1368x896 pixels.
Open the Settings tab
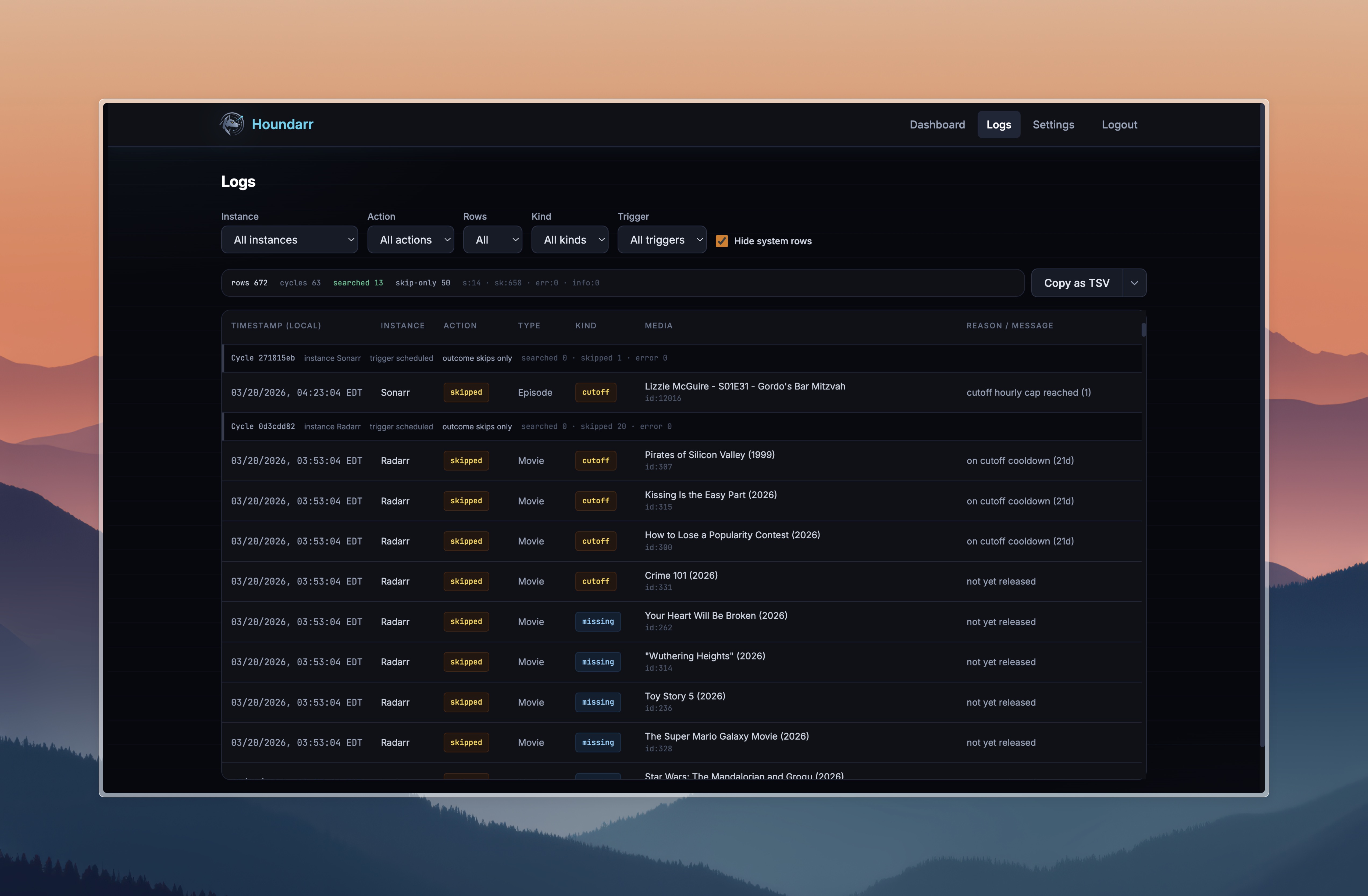(x=1053, y=125)
